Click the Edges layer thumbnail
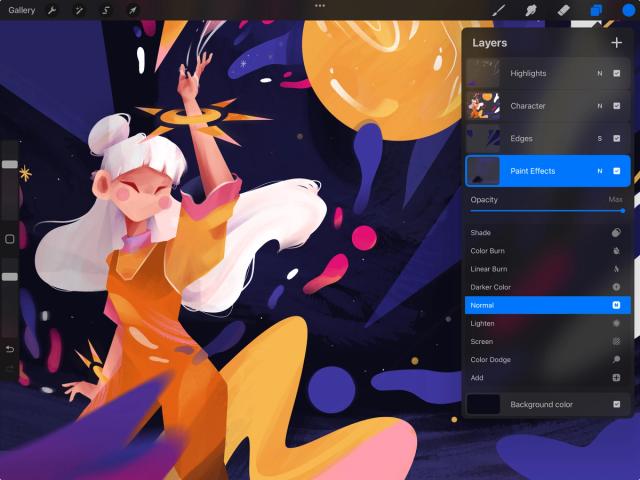The height and width of the screenshot is (480, 640). 483,139
